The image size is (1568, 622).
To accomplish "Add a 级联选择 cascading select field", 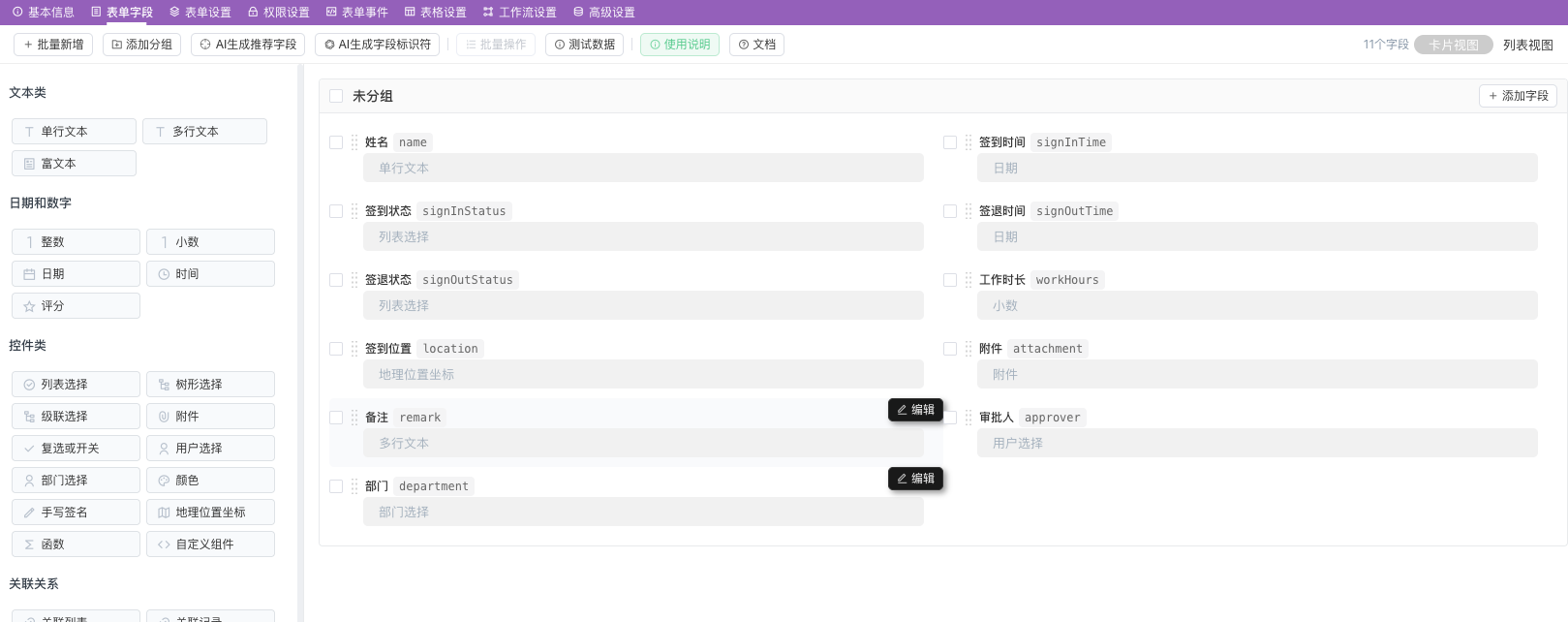I will 76,417.
